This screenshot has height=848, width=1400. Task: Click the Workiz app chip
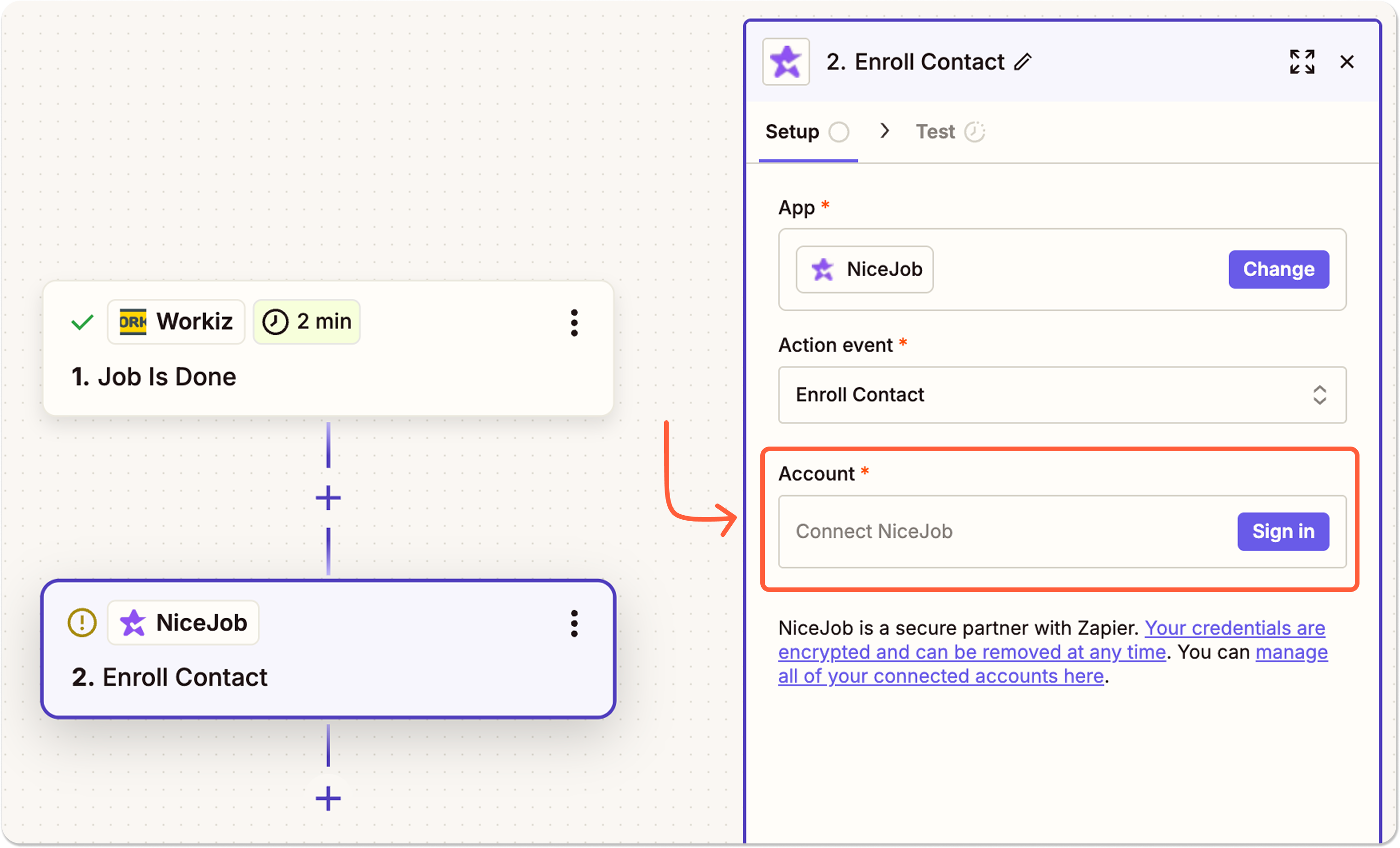pos(176,322)
